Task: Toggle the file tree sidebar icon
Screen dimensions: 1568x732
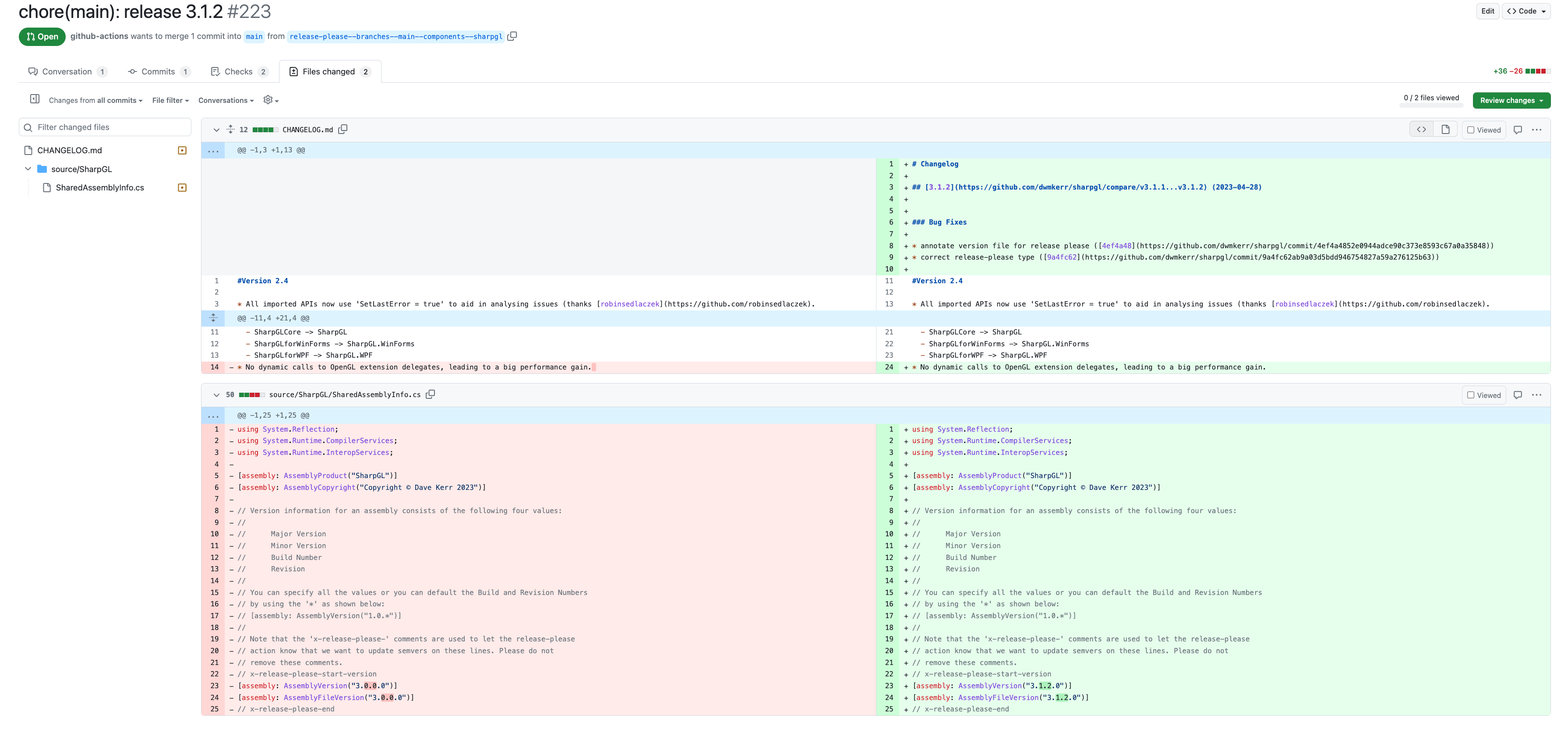Action: (x=35, y=99)
